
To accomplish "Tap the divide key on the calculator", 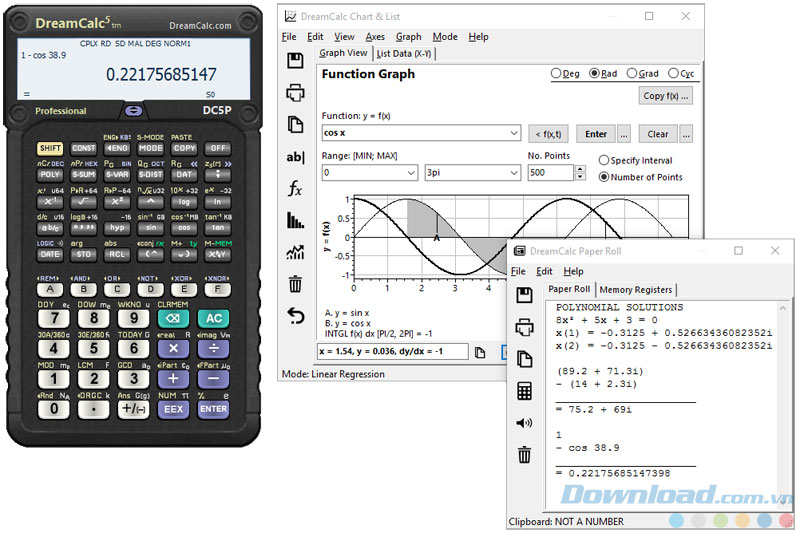I will point(213,348).
